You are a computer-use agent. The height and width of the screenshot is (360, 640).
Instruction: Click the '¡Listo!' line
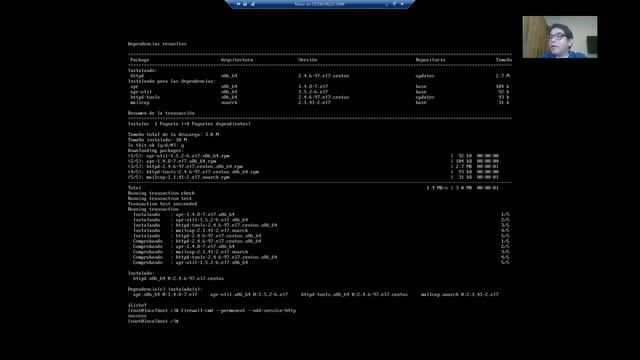[137, 305]
